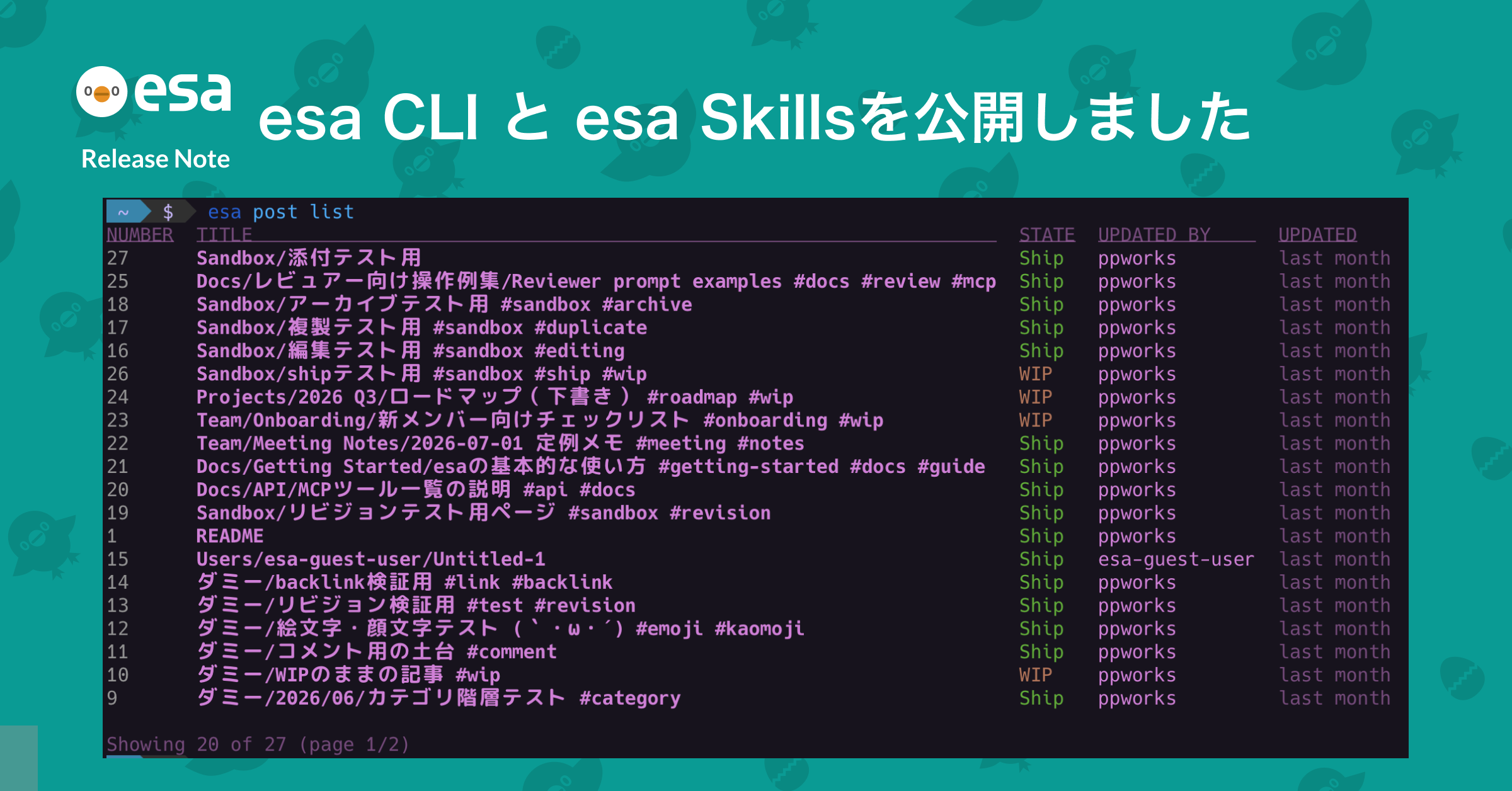
Task: Click the NUMBER column header
Action: pyautogui.click(x=140, y=235)
